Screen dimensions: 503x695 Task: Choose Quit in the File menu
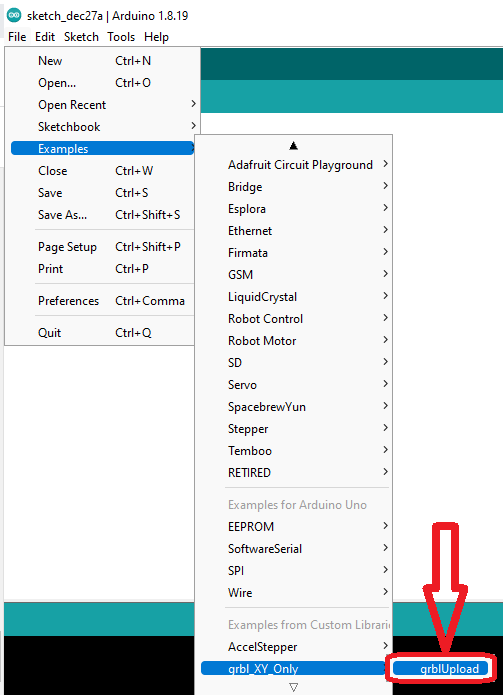102,332
